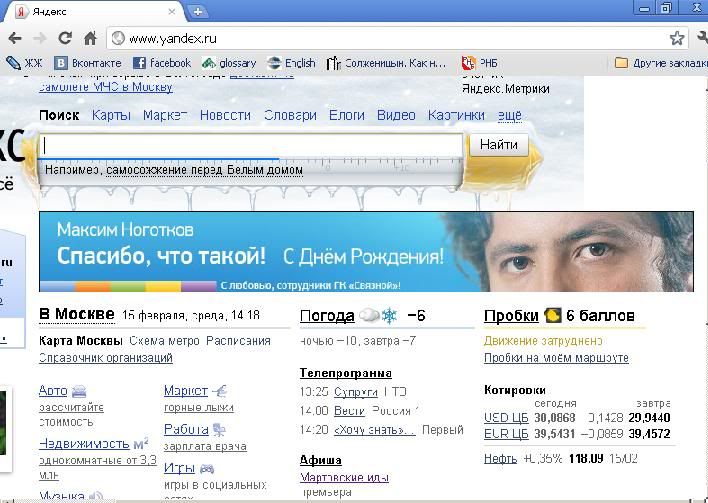This screenshot has height=503, width=708.
Task: Go back with the browser back arrow
Action: (15, 38)
